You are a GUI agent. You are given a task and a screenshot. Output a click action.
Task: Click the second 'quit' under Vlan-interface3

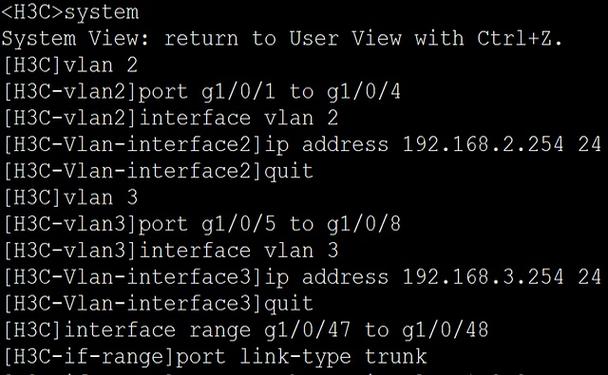(x=288, y=304)
